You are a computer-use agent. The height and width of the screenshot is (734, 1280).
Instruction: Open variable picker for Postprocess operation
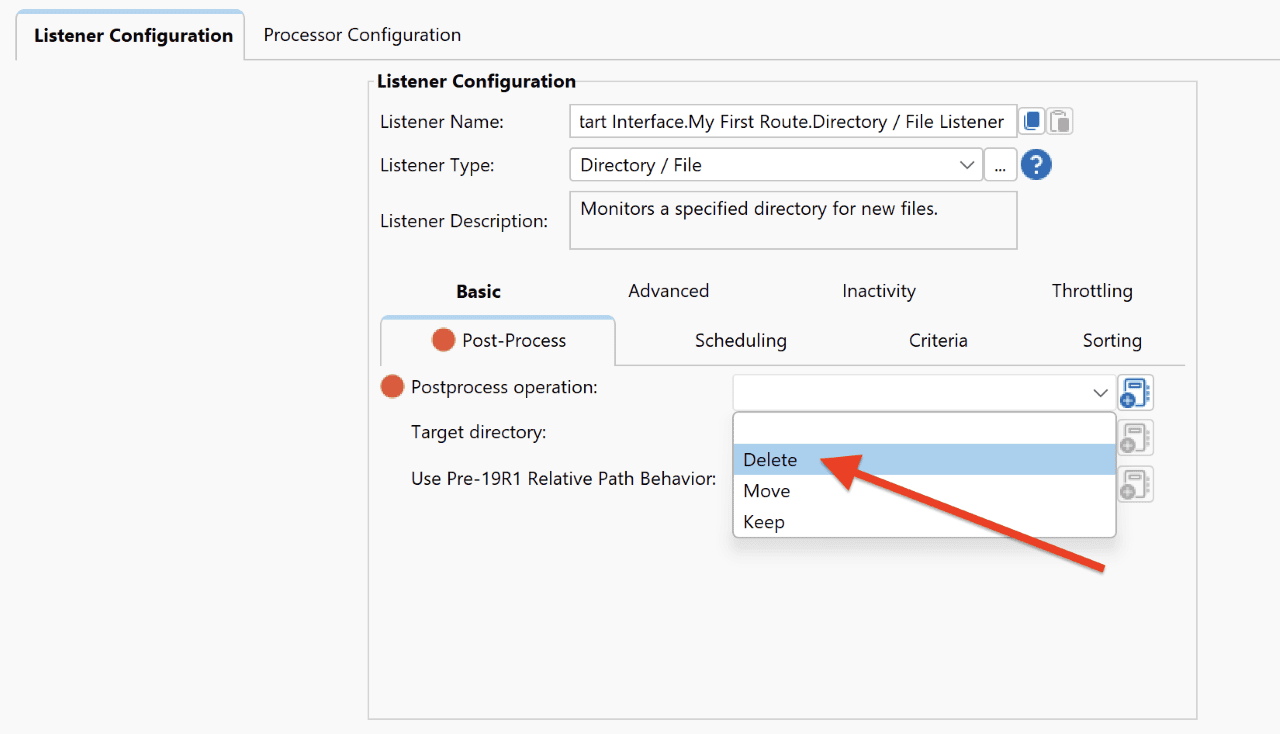pyautogui.click(x=1135, y=393)
